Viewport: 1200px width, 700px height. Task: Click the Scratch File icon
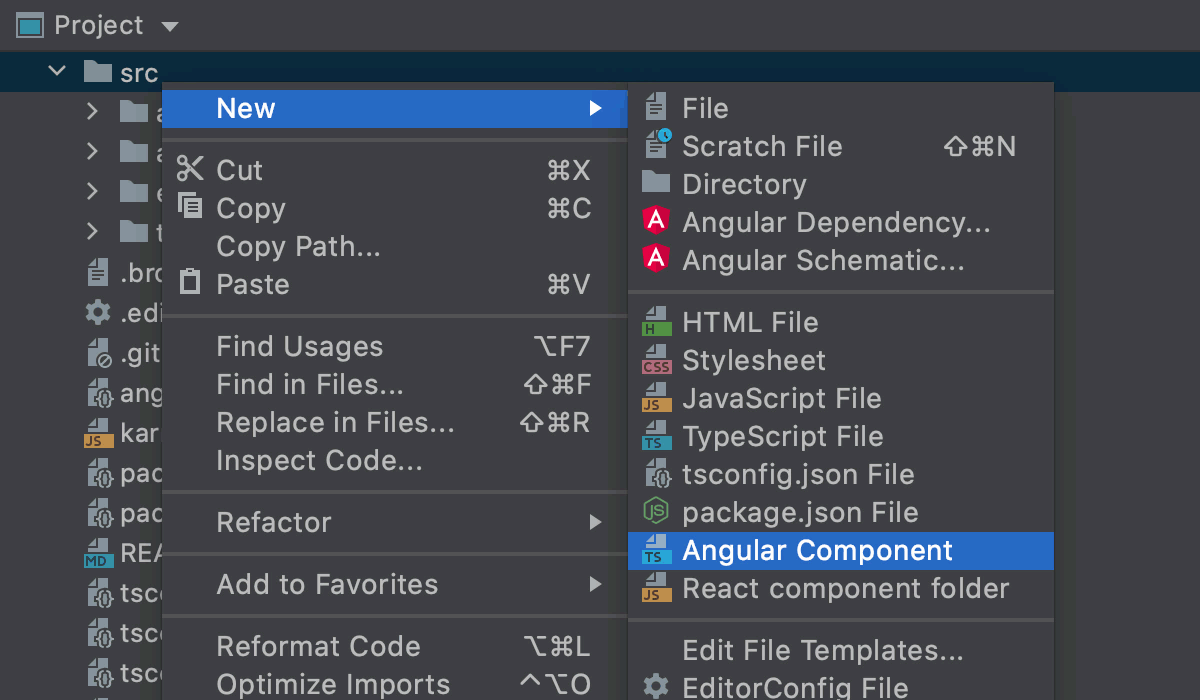[657, 146]
